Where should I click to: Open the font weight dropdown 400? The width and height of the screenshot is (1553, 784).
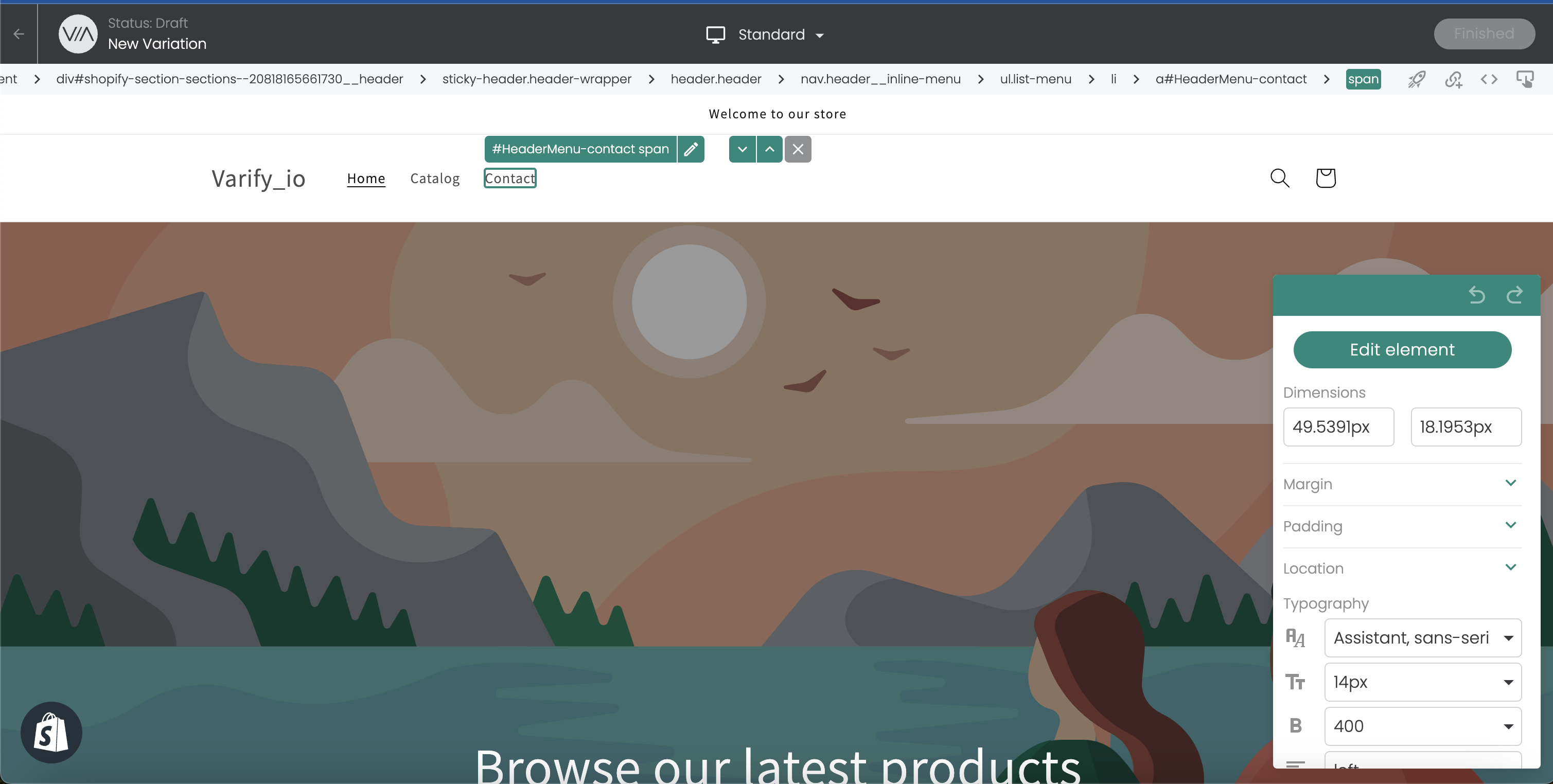tap(1422, 726)
